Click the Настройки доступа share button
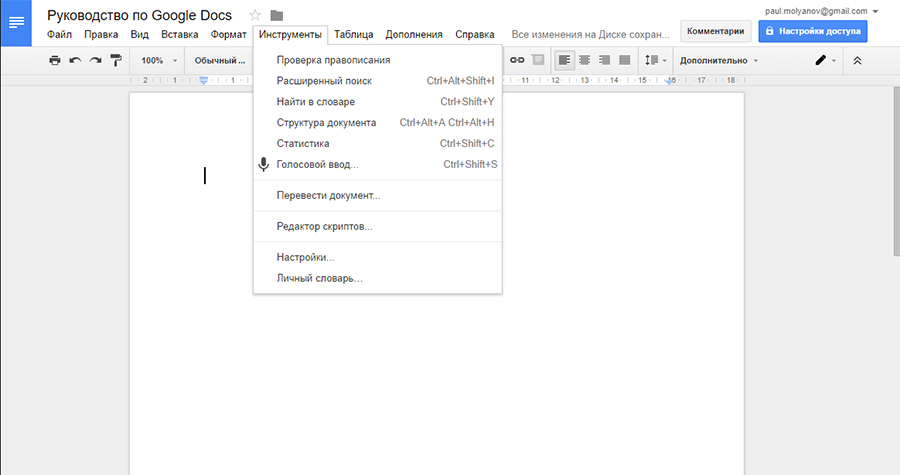This screenshot has height=475, width=900. pos(813,31)
